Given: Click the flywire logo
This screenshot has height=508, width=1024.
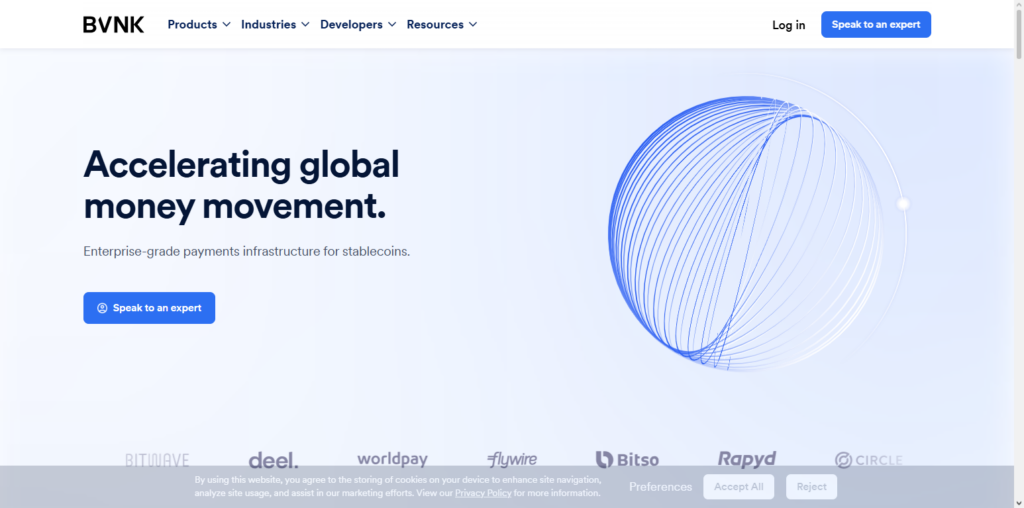Looking at the screenshot, I should (512, 460).
